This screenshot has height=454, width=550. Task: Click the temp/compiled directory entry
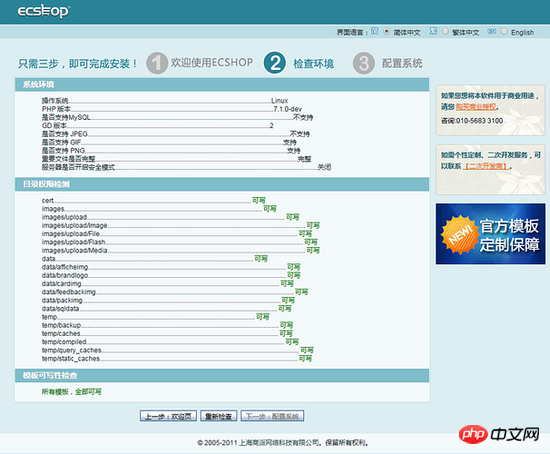tap(64, 342)
